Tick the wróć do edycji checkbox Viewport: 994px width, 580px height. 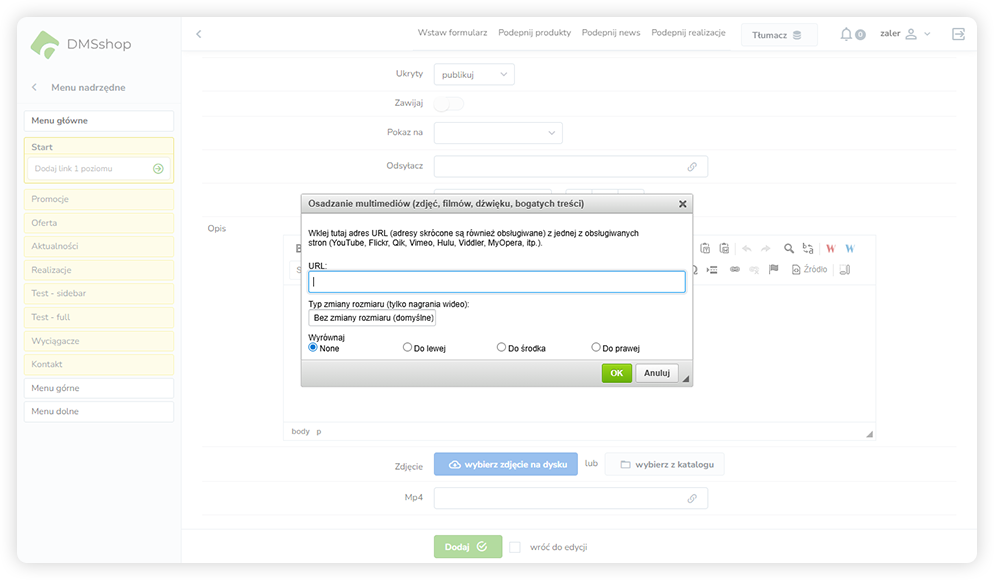click(x=514, y=547)
